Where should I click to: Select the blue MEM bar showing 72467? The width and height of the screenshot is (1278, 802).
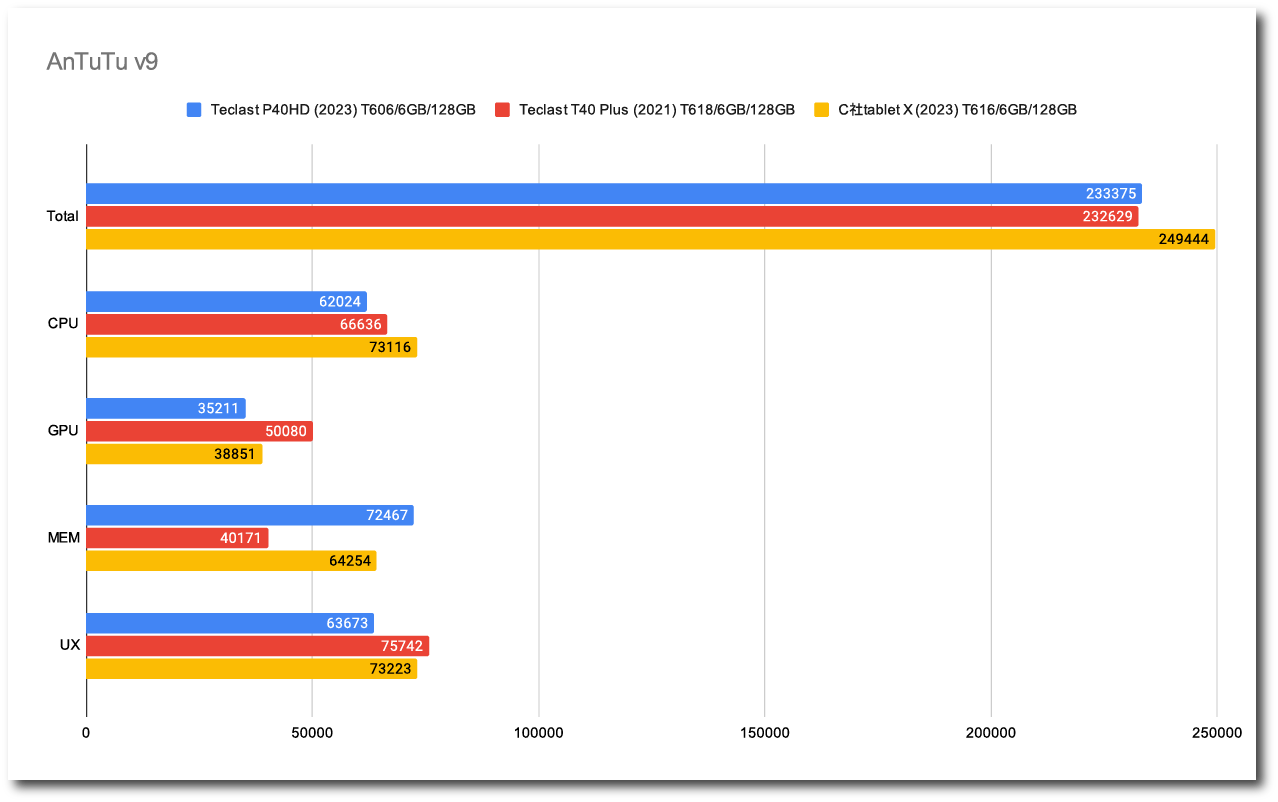click(x=249, y=516)
